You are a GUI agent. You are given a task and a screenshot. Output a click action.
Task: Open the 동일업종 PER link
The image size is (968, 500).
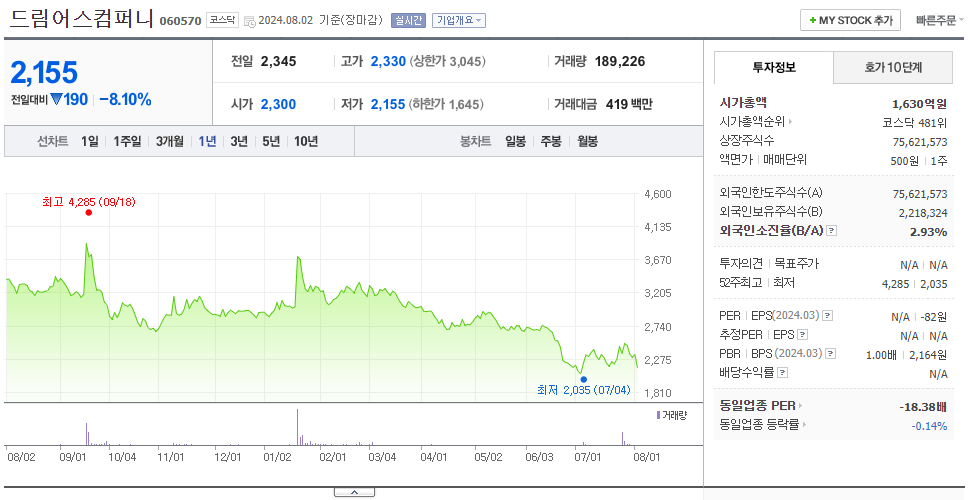757,406
